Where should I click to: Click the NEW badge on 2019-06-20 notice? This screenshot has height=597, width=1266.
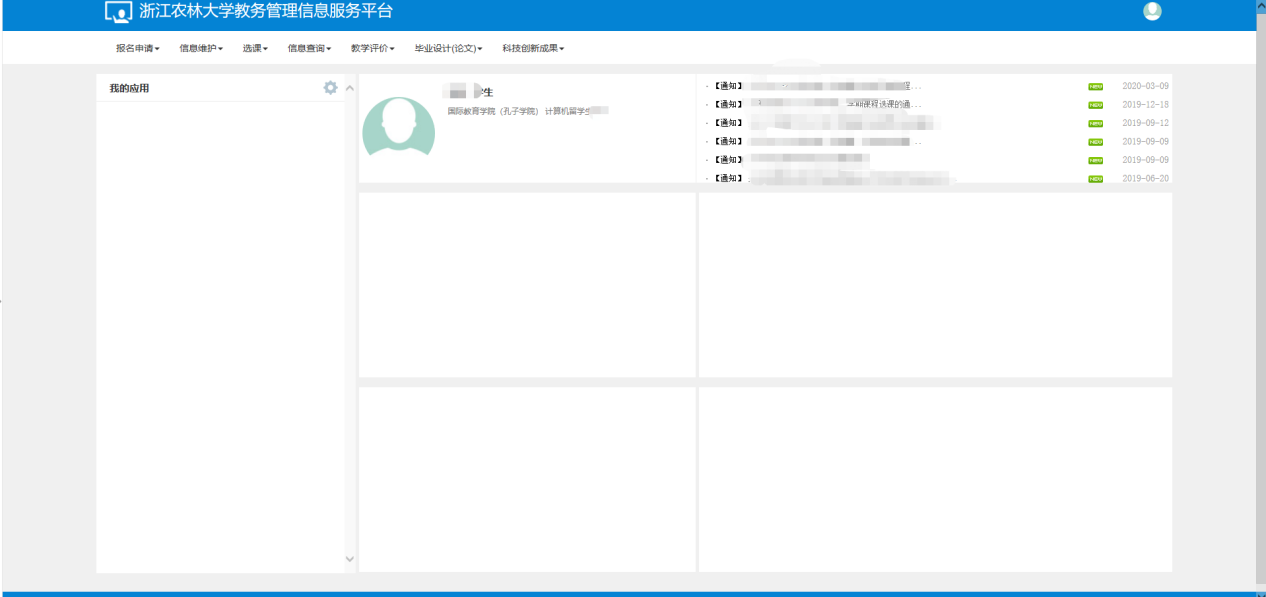tap(1095, 179)
